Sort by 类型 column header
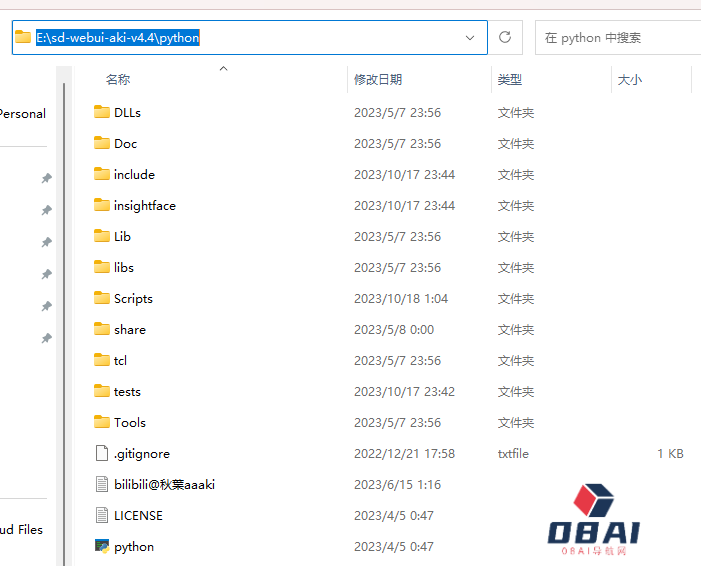This screenshot has width=701, height=566. pos(510,80)
